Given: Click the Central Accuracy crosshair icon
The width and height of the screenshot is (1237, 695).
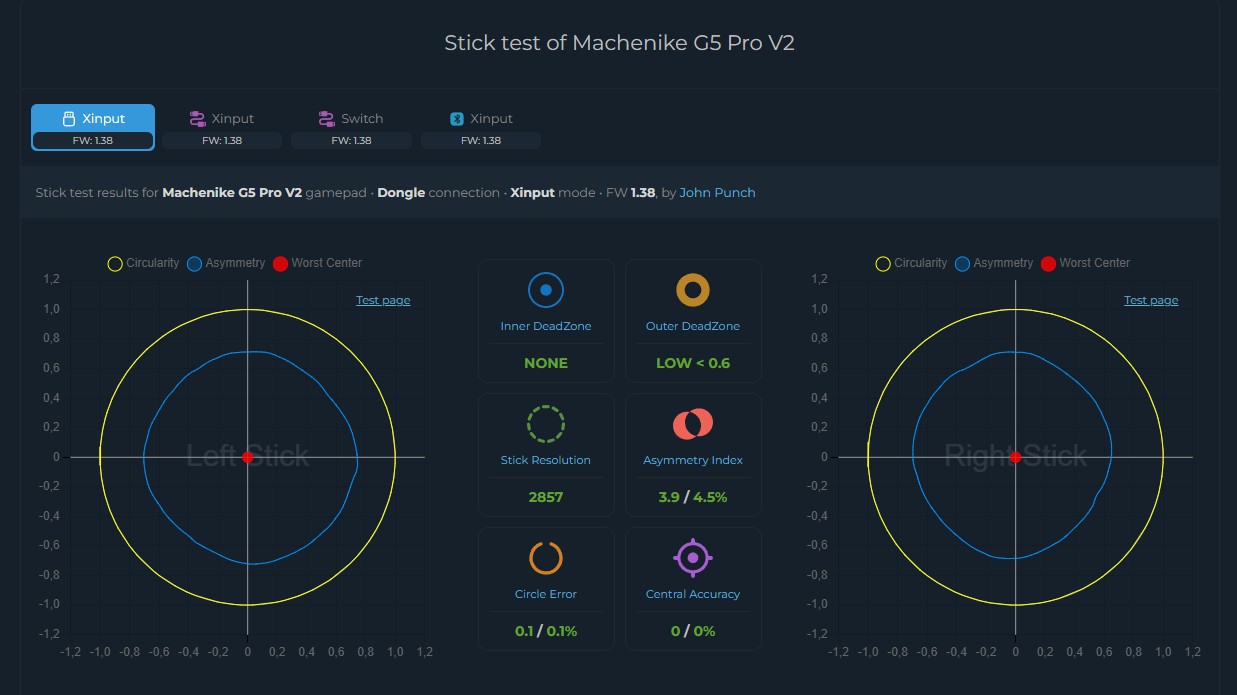Looking at the screenshot, I should pos(693,558).
